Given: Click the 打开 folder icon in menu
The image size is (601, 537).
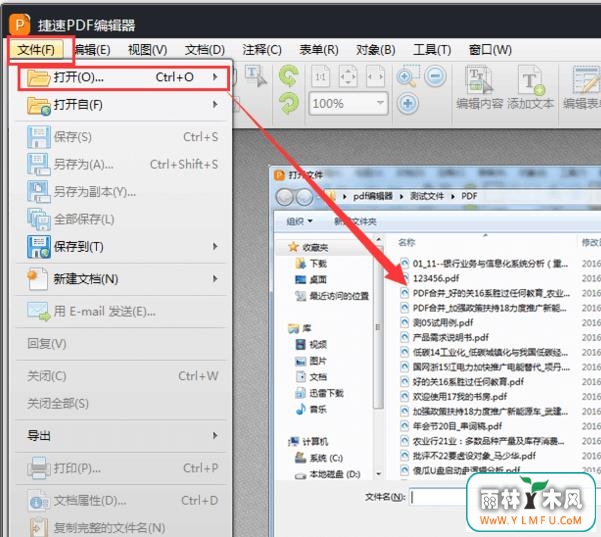Looking at the screenshot, I should (38, 78).
